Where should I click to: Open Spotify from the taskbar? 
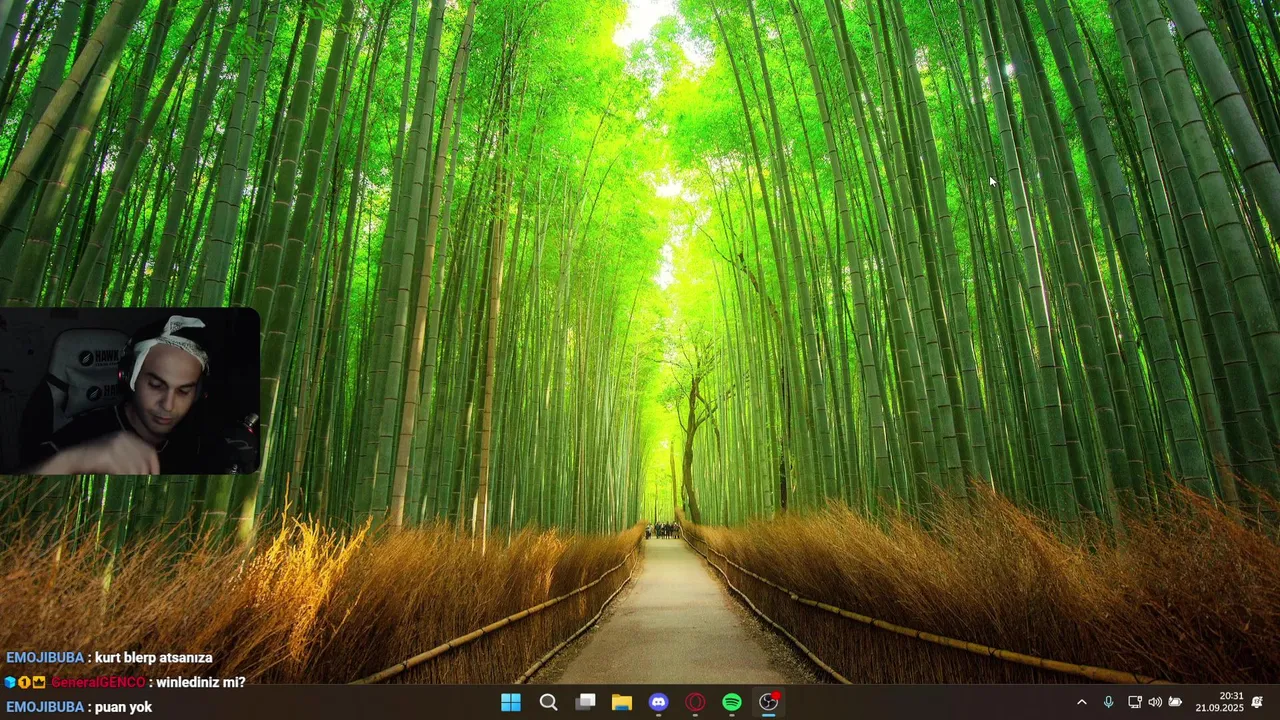pyautogui.click(x=732, y=702)
